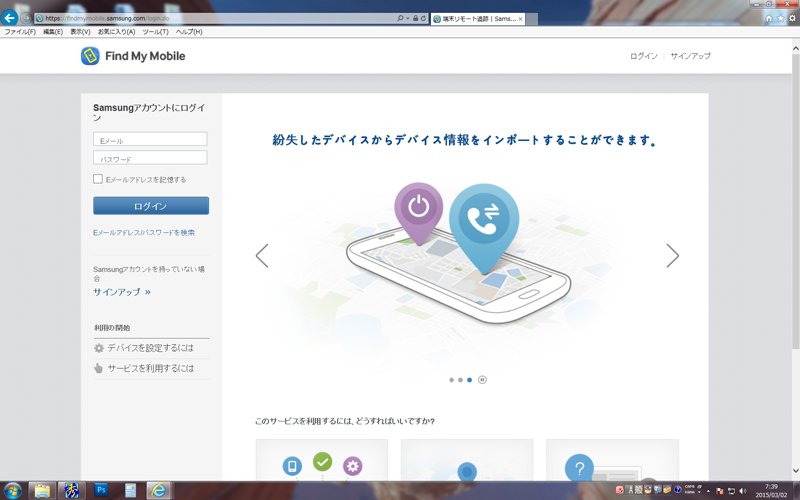
Task: Close the Samsung tab with its X
Action: 520,19
